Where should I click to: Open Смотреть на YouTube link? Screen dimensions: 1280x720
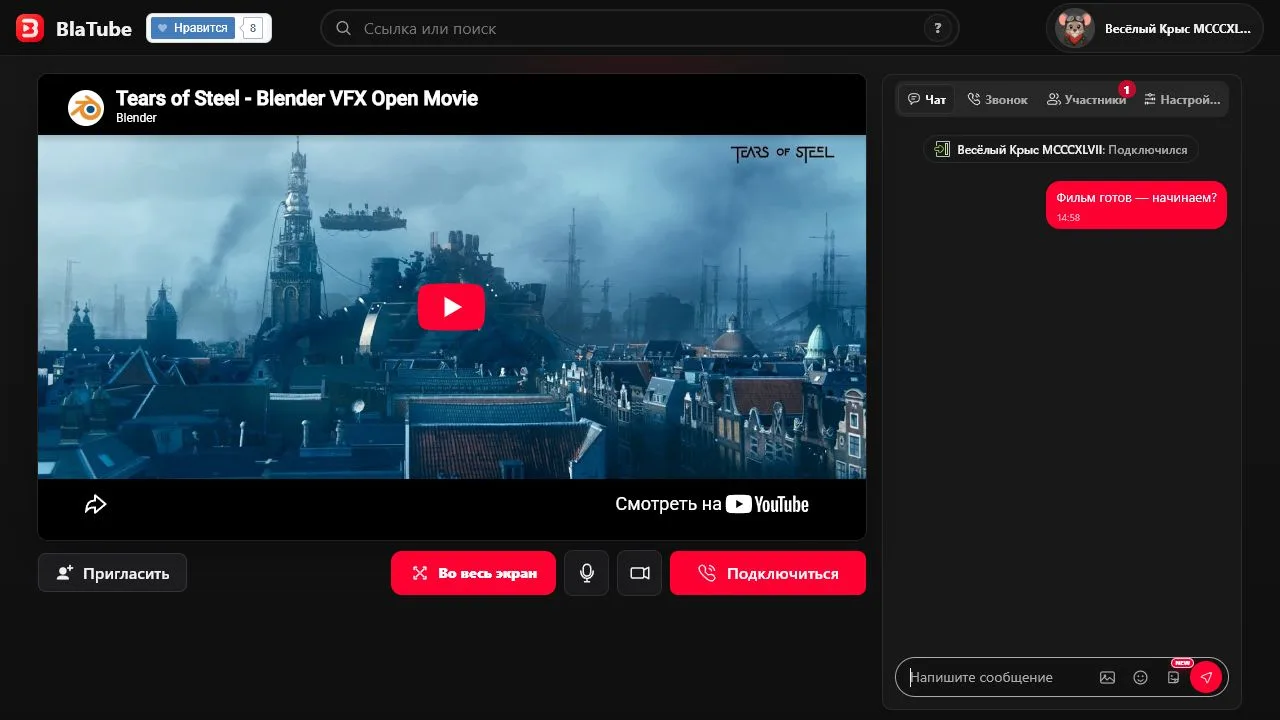712,504
